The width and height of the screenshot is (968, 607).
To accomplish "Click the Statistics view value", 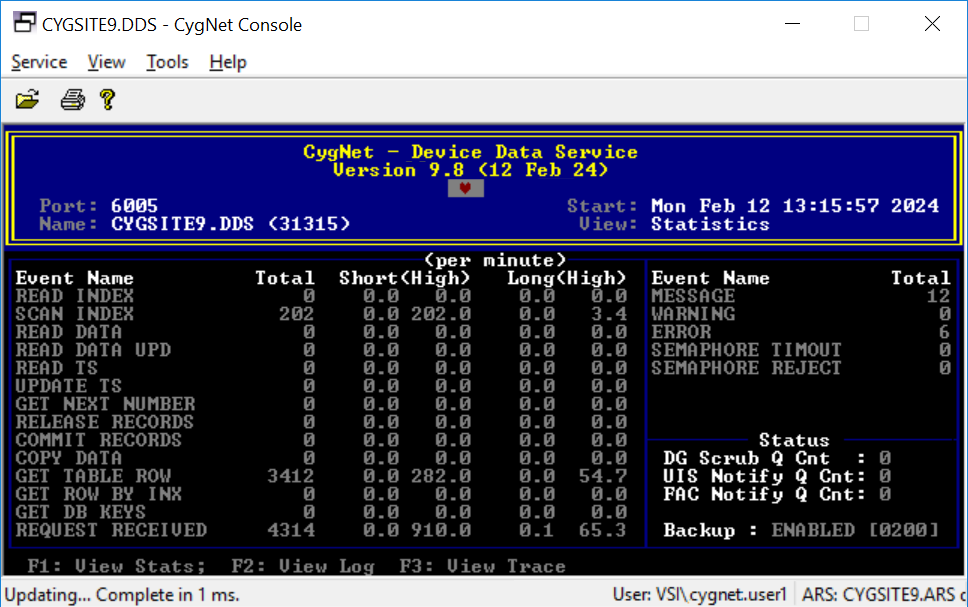I will tap(711, 224).
